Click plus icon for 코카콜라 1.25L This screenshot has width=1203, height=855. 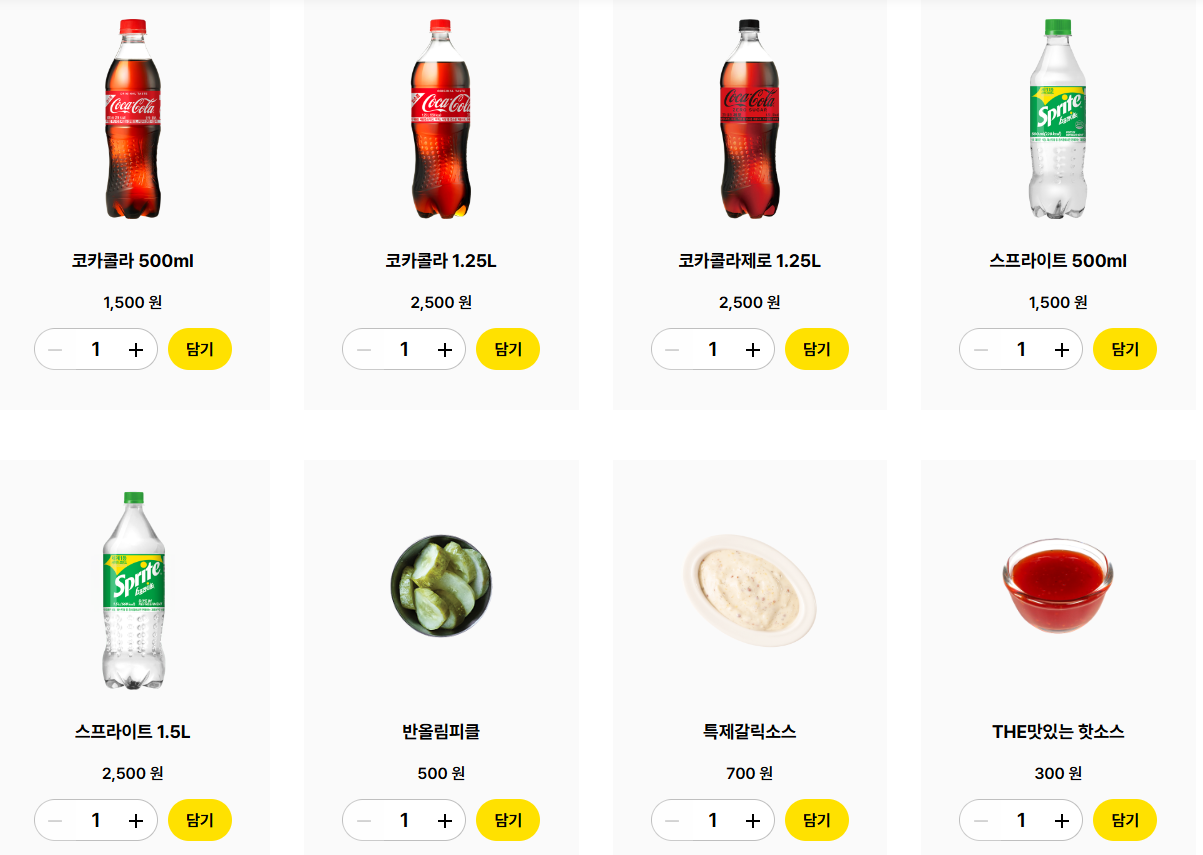(x=445, y=350)
